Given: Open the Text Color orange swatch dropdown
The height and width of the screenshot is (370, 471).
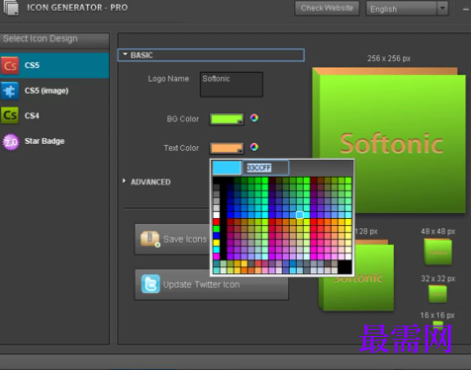Looking at the screenshot, I should (227, 148).
